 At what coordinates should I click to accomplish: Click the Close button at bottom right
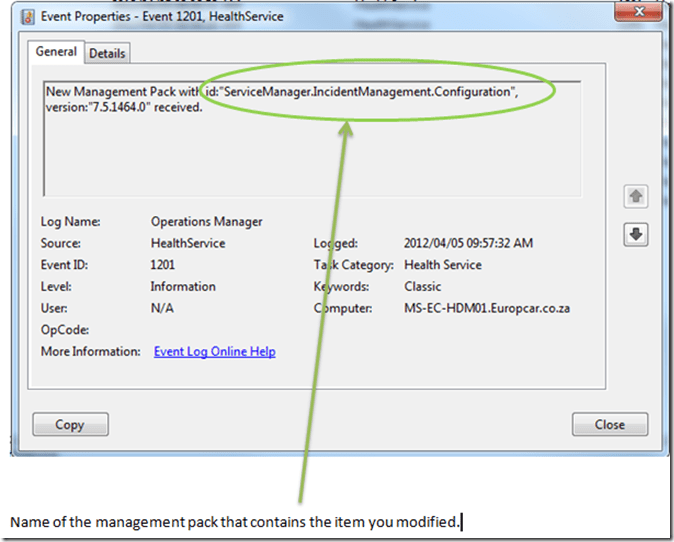pyautogui.click(x=609, y=424)
